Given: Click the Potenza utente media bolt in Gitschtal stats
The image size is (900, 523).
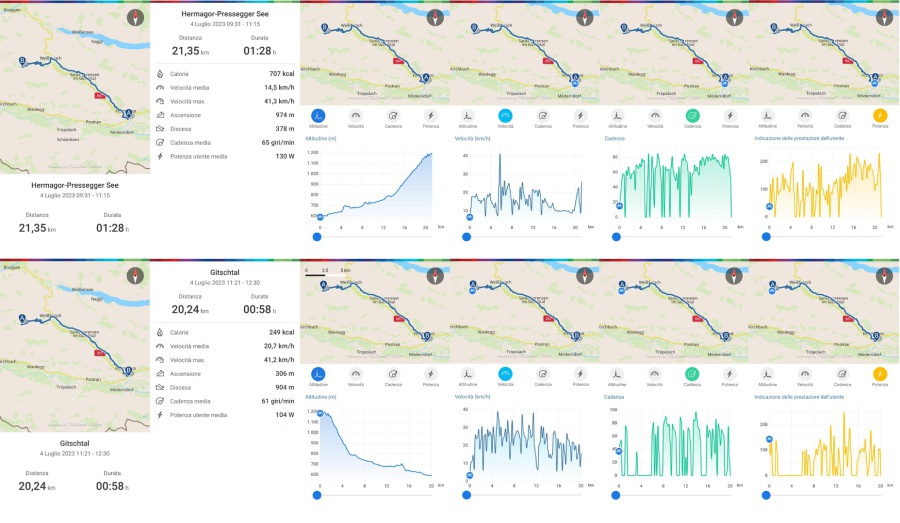Looking at the screenshot, I should [x=160, y=414].
